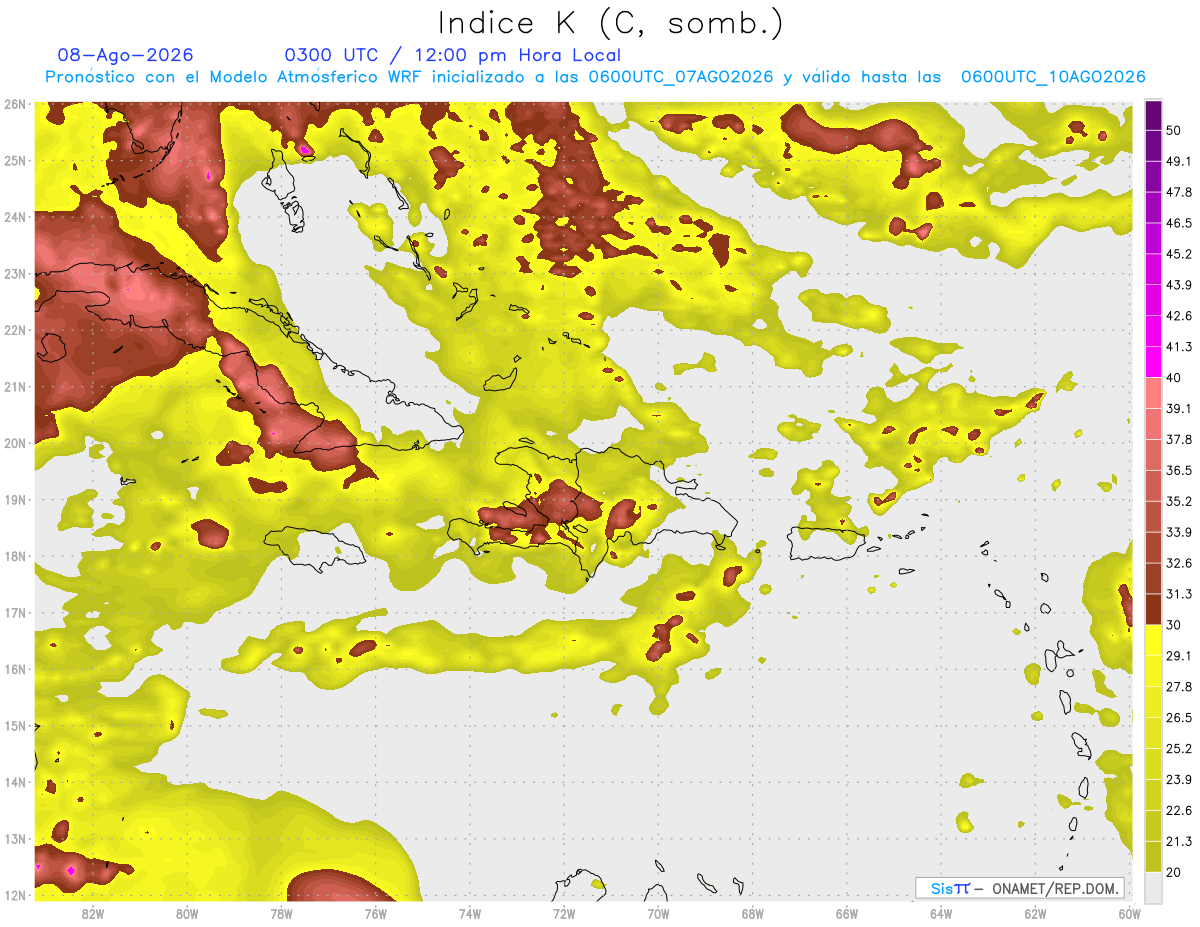Click the latitude label "18N"

[x=14, y=556]
